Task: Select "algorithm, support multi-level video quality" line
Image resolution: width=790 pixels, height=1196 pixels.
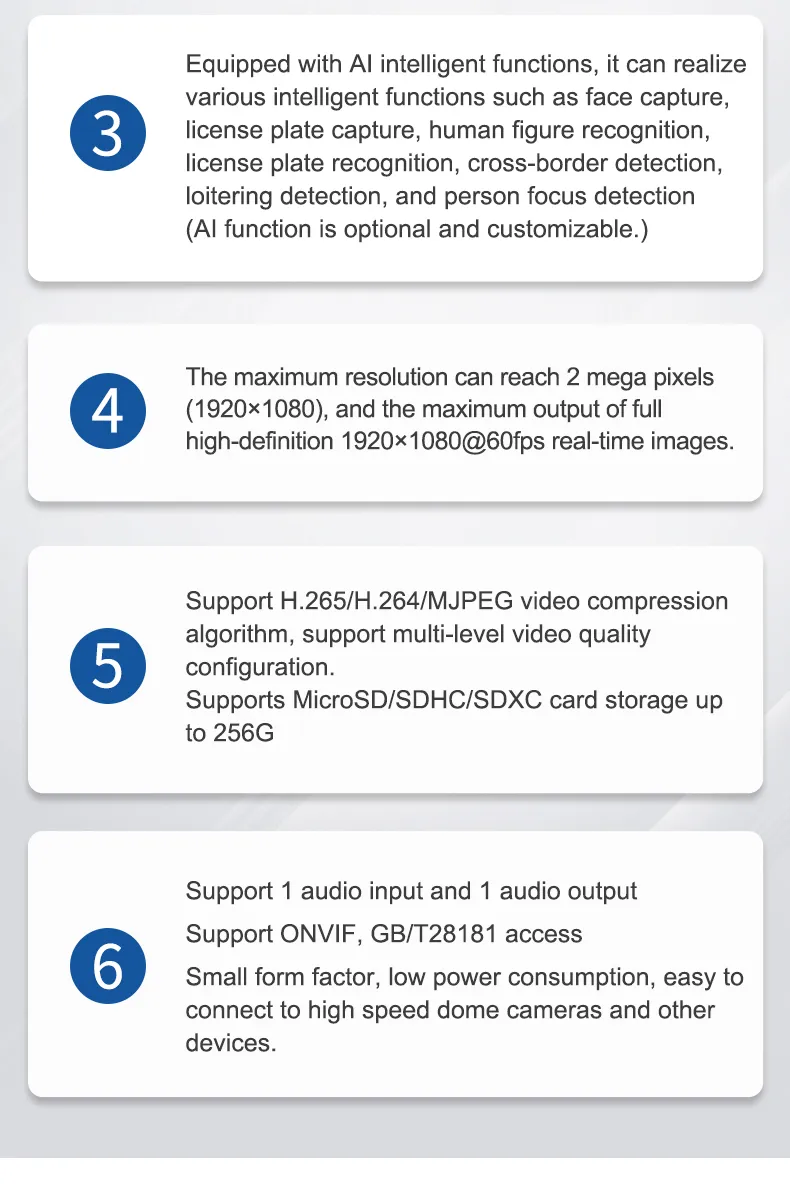Action: coord(418,634)
